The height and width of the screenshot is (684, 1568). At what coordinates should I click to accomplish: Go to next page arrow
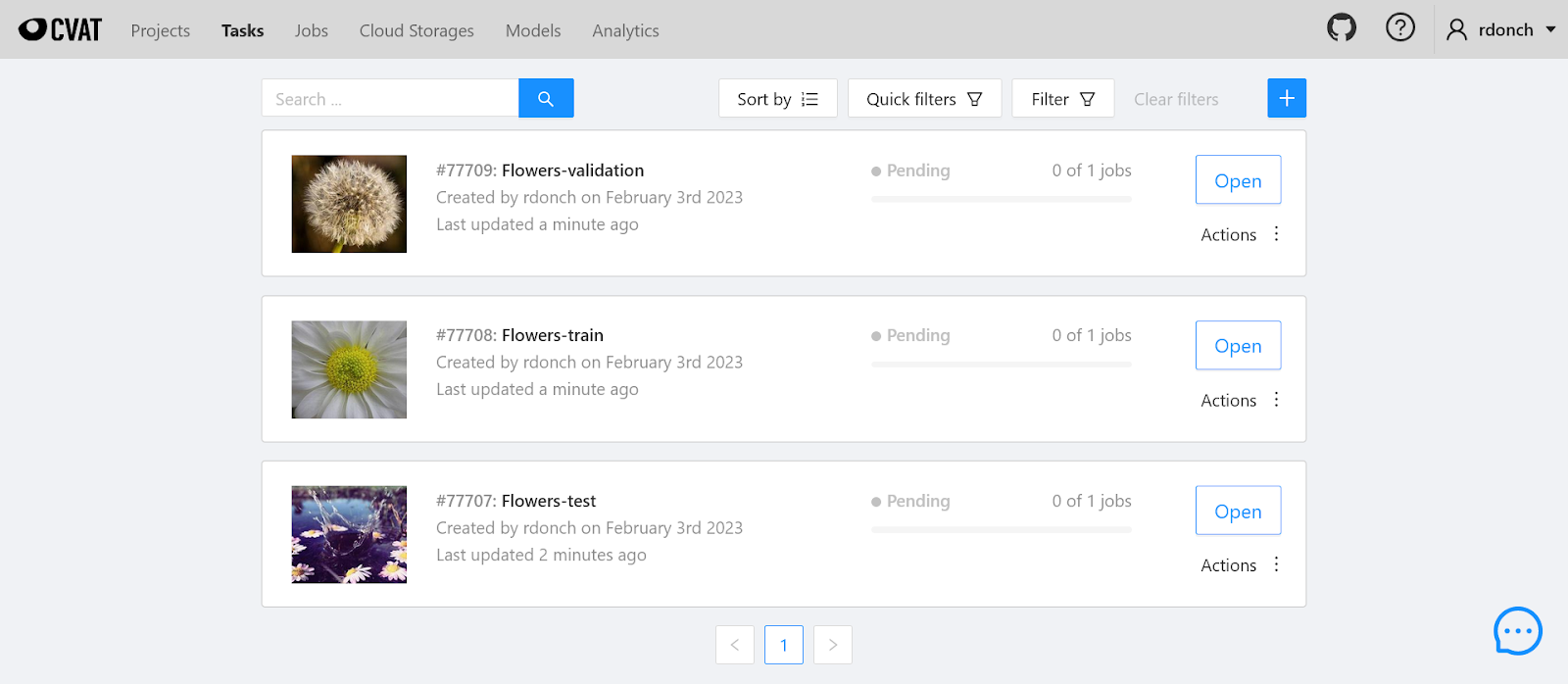point(833,645)
